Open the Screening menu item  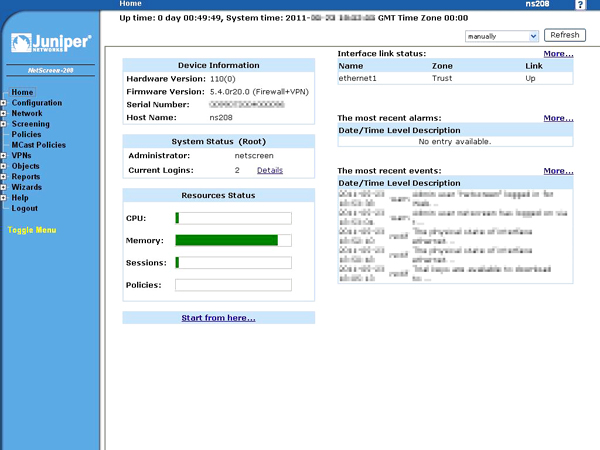pyautogui.click(x=31, y=124)
